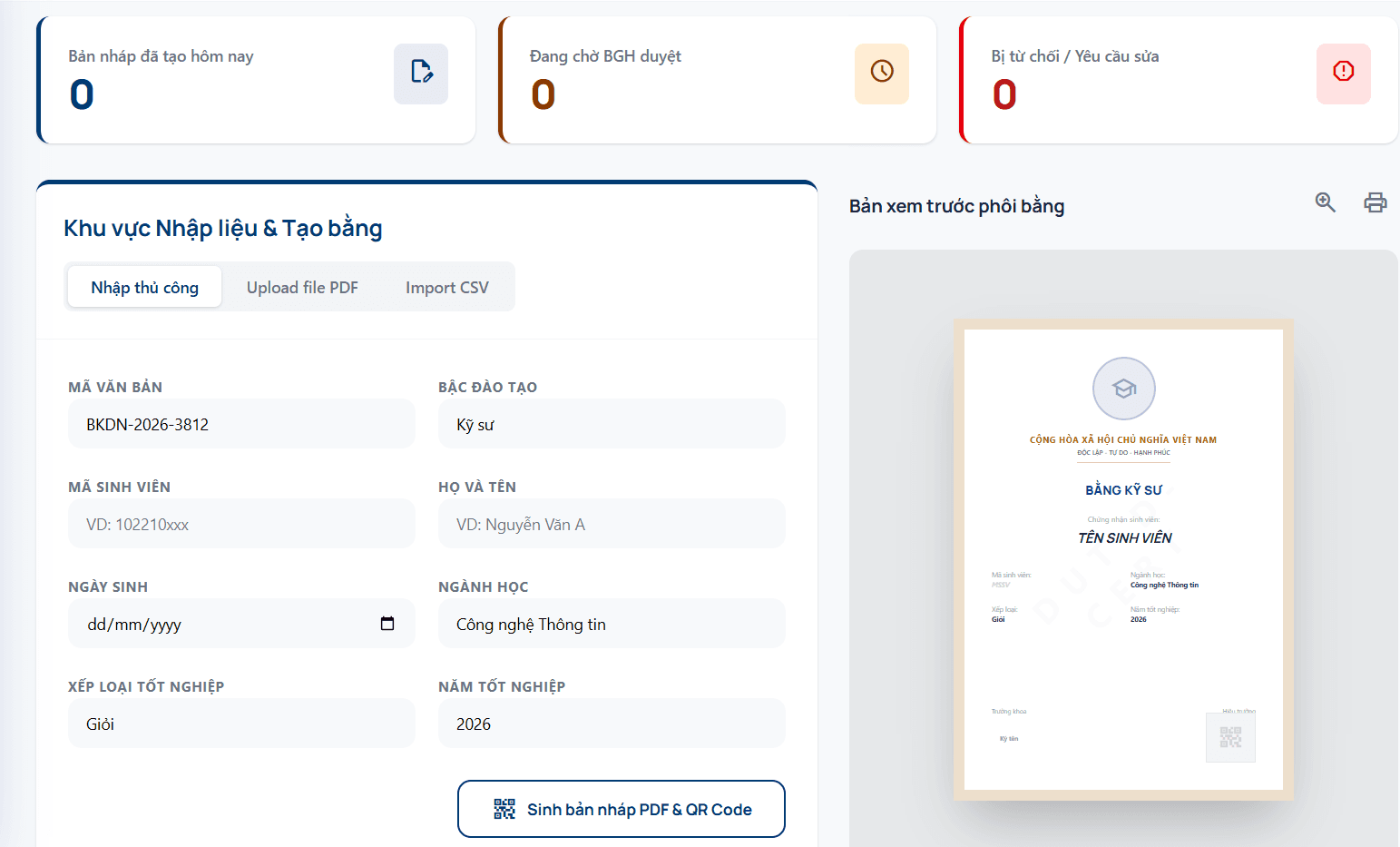Open the Ngành học field with Công nghệ Thông tin

tap(612, 624)
